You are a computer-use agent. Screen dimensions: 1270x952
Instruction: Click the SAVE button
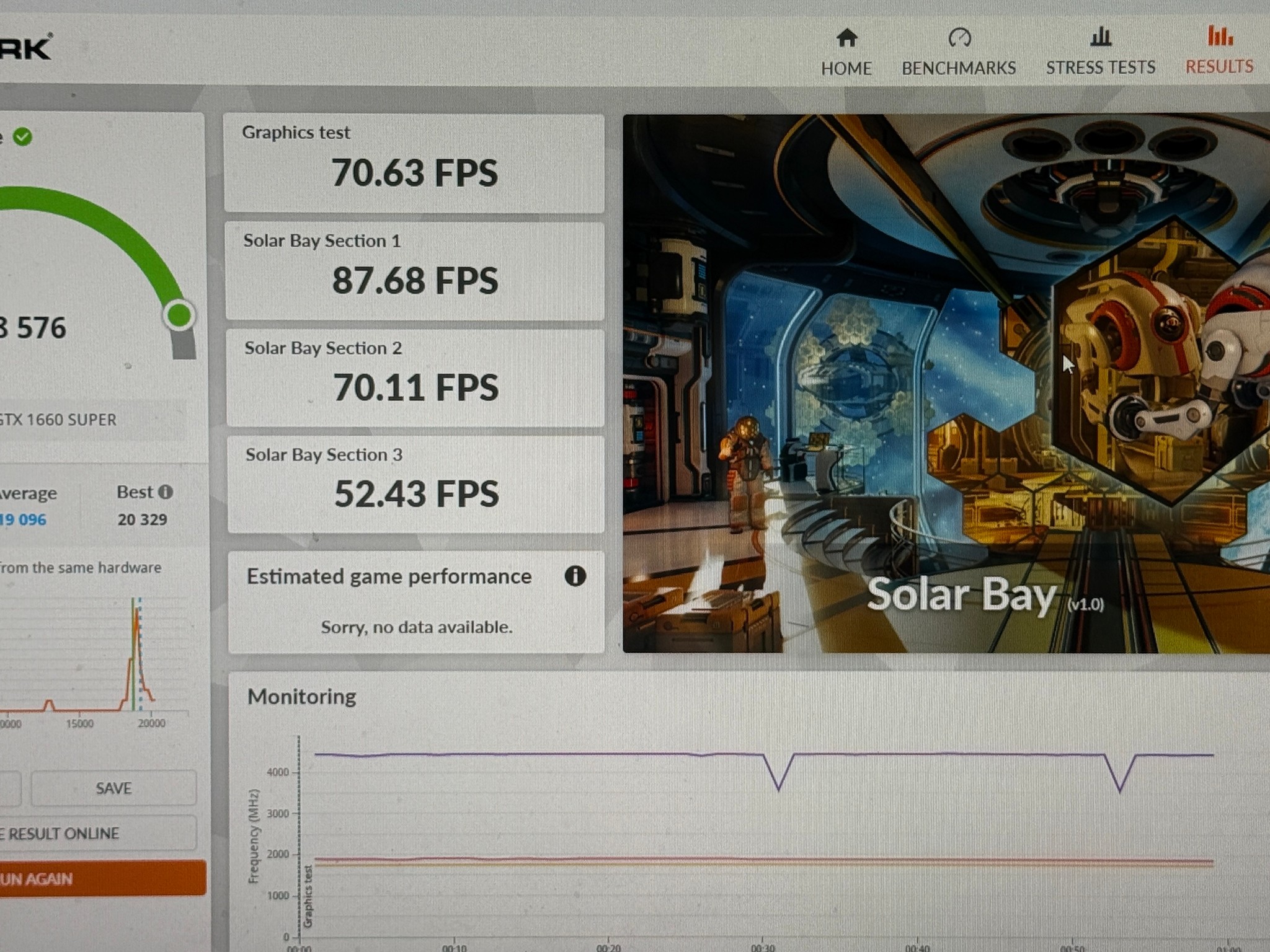point(113,788)
